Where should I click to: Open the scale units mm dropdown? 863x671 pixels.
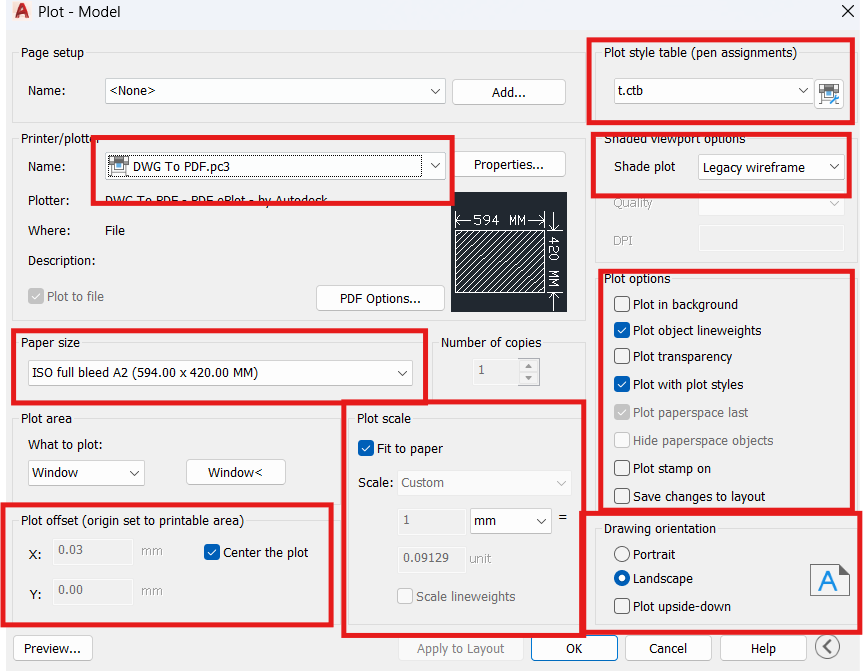[x=541, y=521]
